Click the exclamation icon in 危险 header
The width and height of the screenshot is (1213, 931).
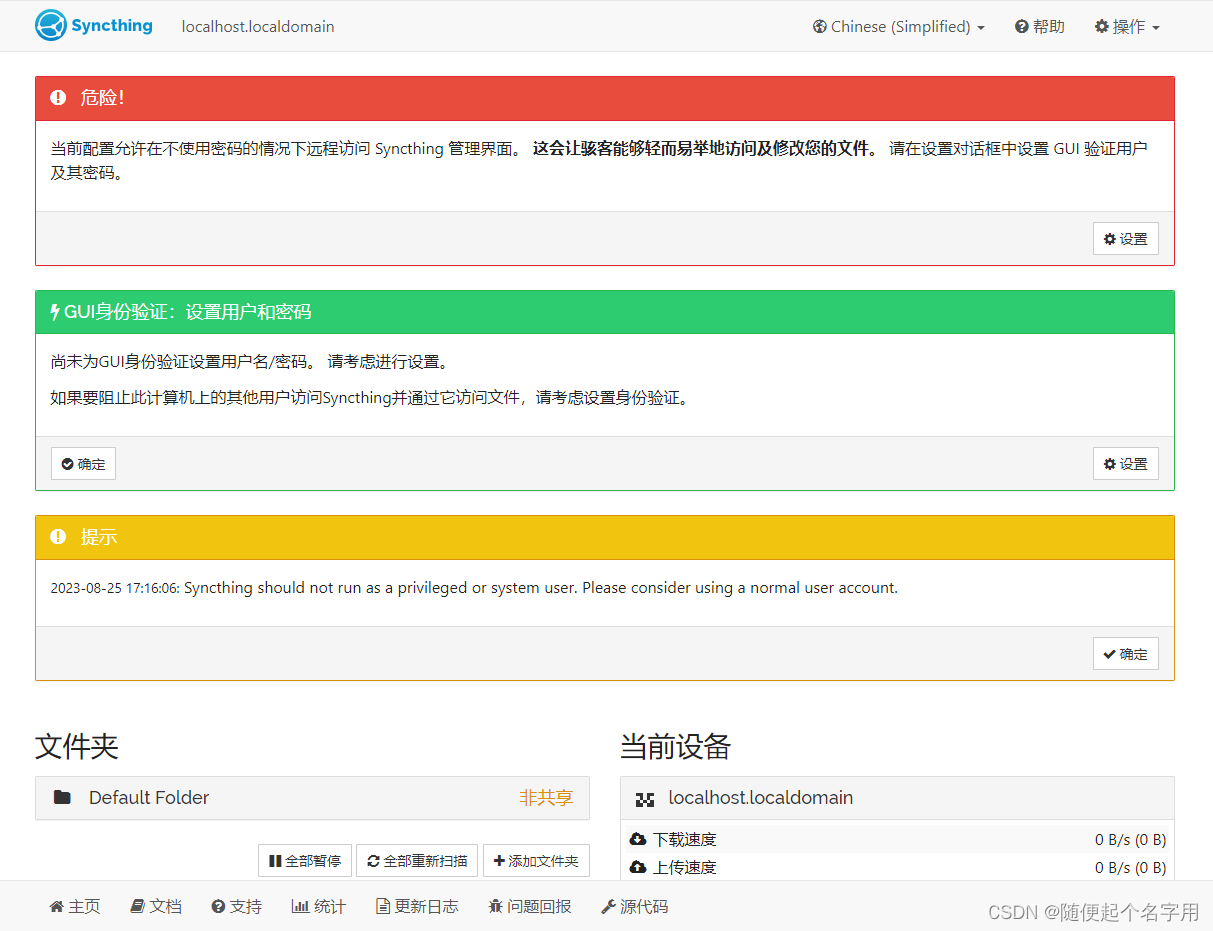(58, 98)
